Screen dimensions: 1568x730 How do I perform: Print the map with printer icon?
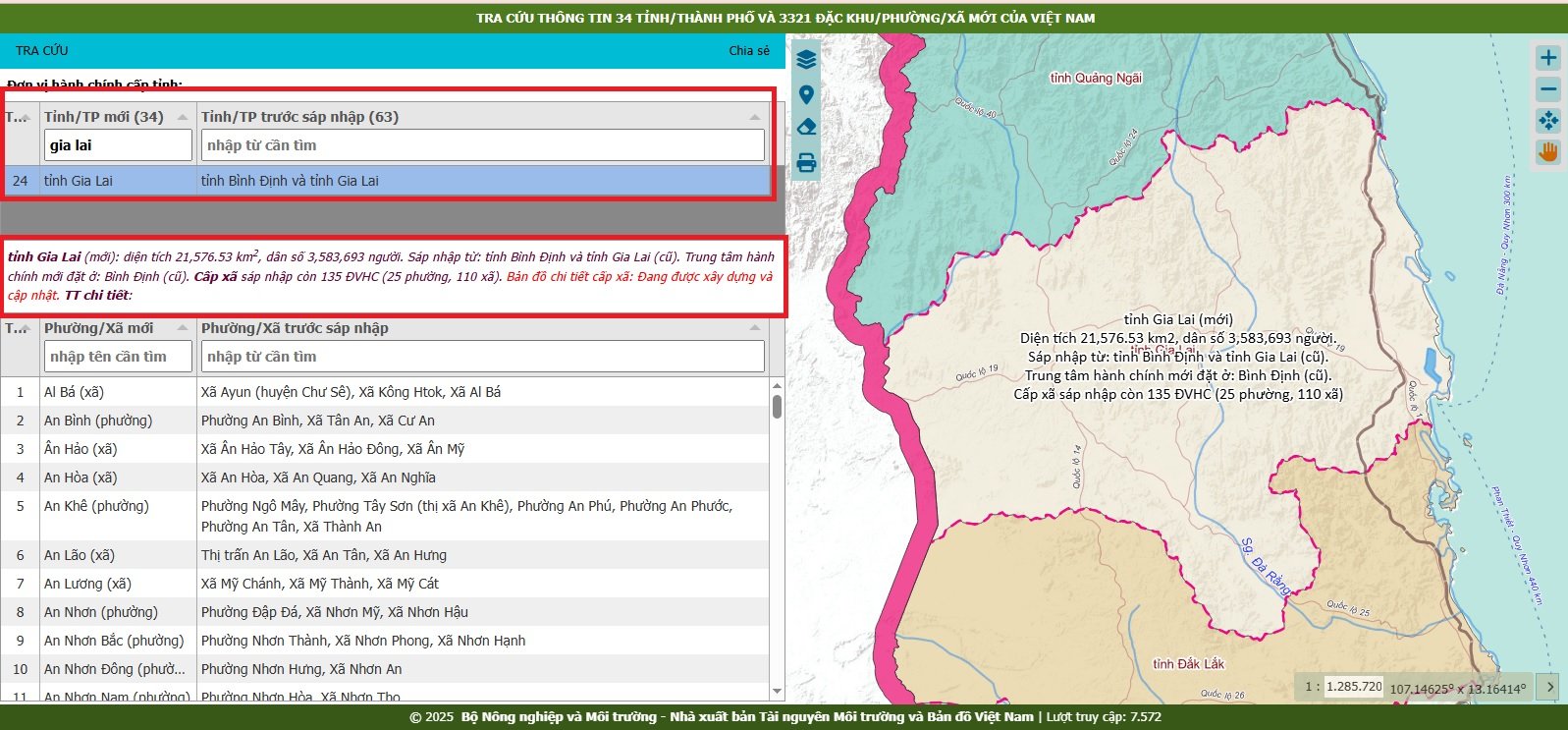click(x=806, y=163)
